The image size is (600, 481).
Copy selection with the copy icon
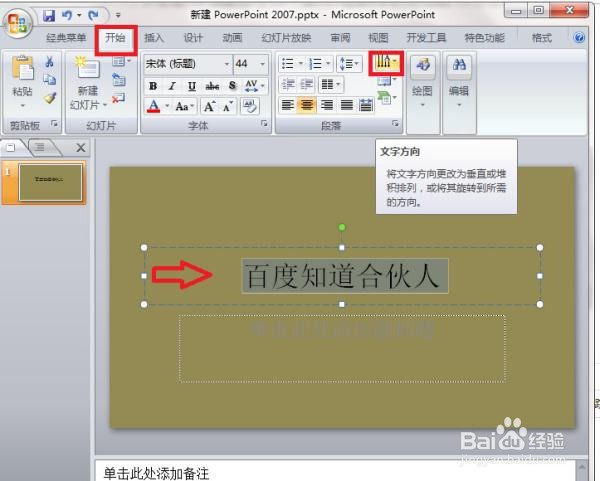pyautogui.click(x=49, y=79)
